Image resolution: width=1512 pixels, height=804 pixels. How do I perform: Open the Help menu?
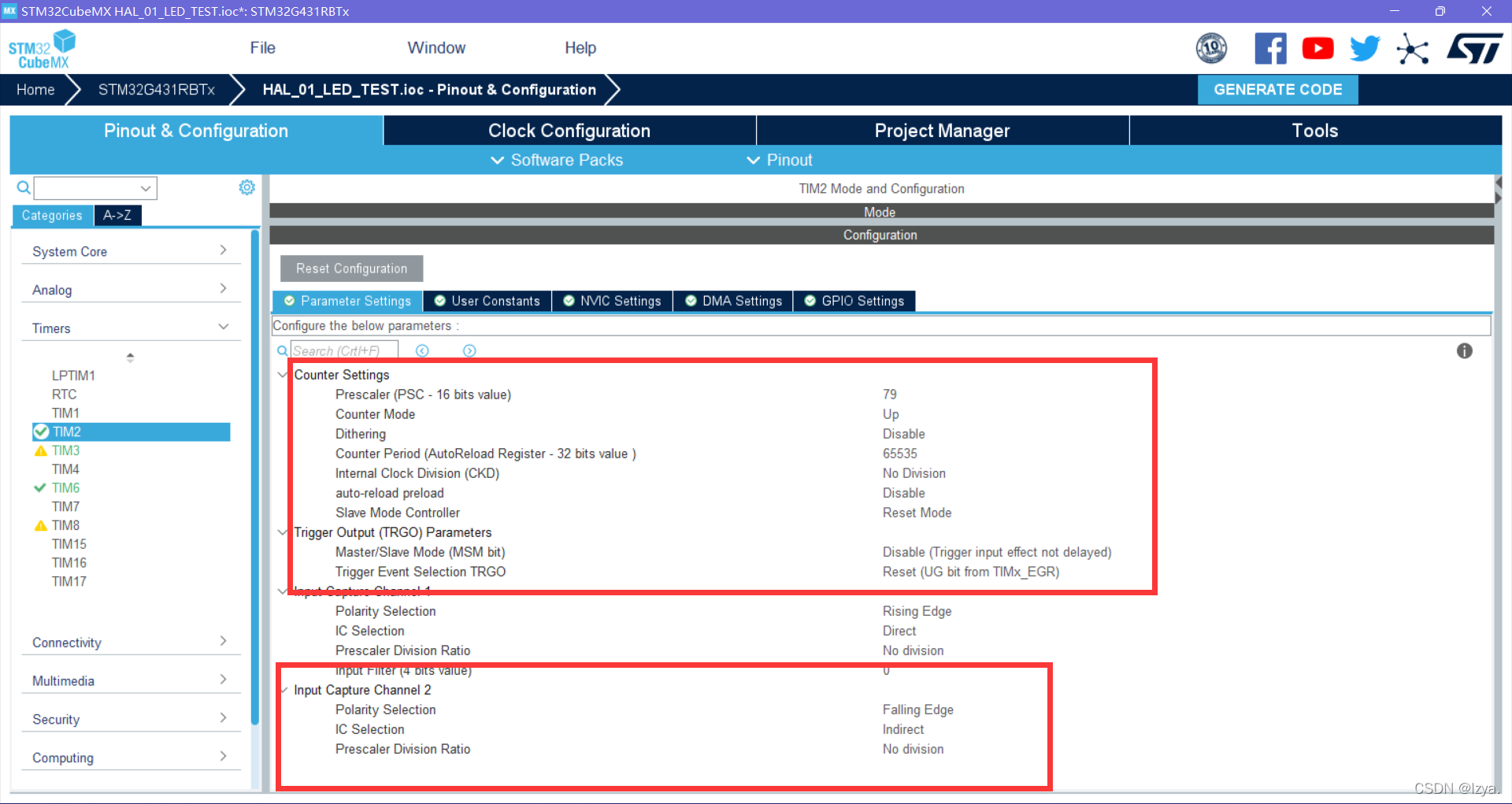point(580,48)
